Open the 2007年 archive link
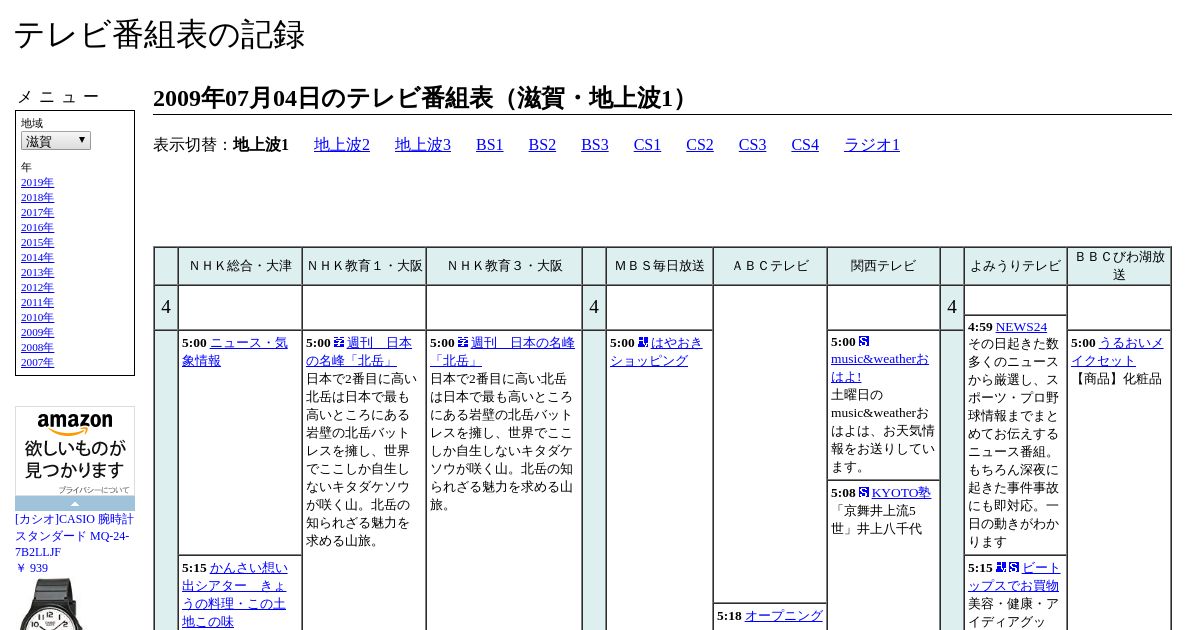1200x630 pixels. click(x=37, y=362)
